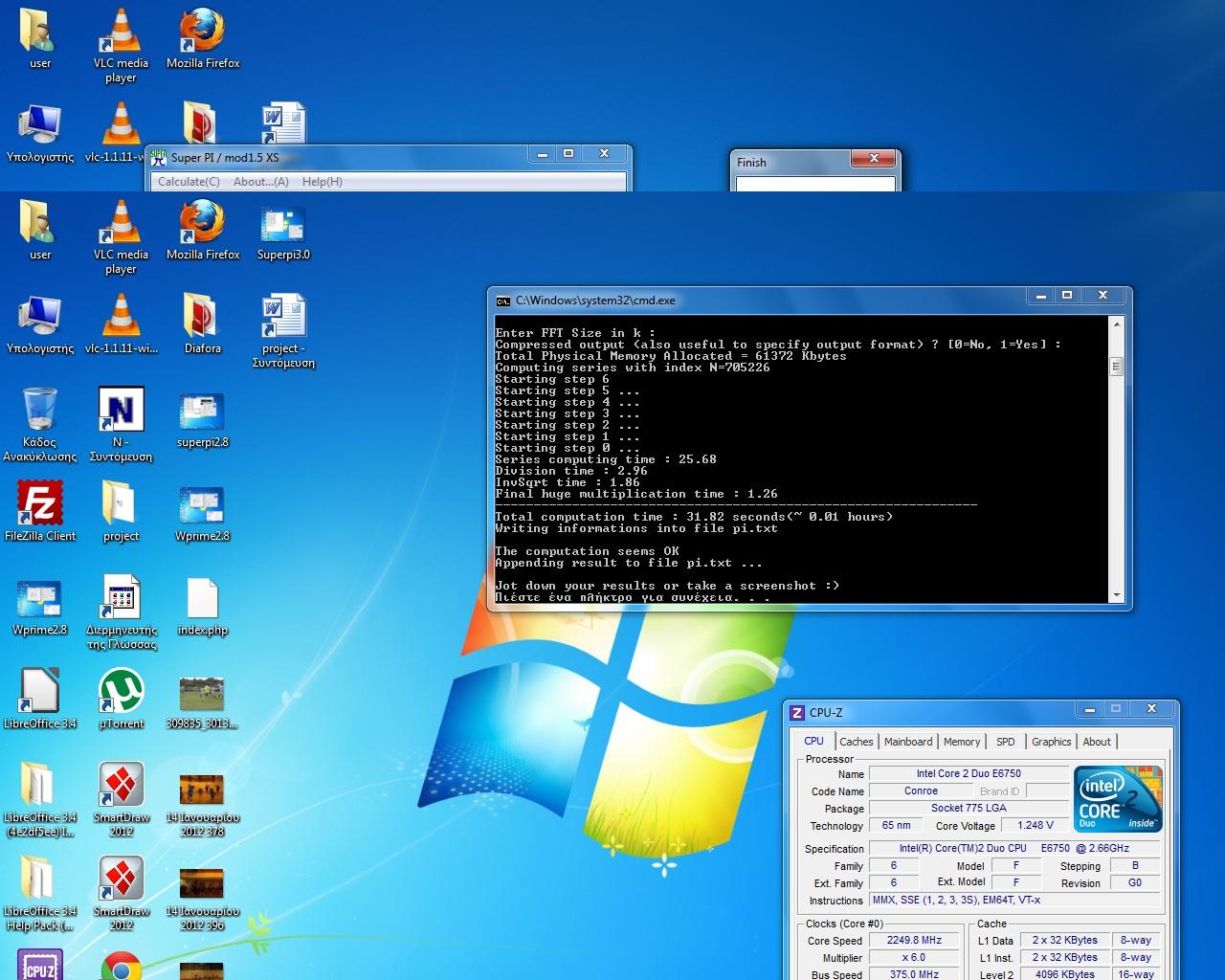Click 'Total computation time : 31.82 seconds' line
This screenshot has width=1225, height=980.
pos(694,517)
